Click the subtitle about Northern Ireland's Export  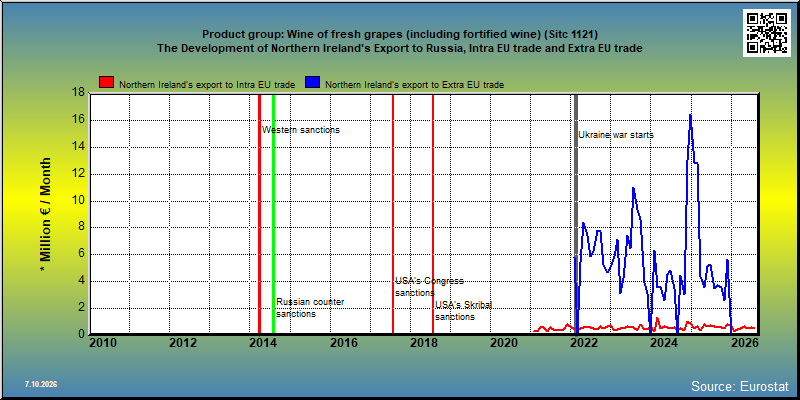click(x=399, y=48)
